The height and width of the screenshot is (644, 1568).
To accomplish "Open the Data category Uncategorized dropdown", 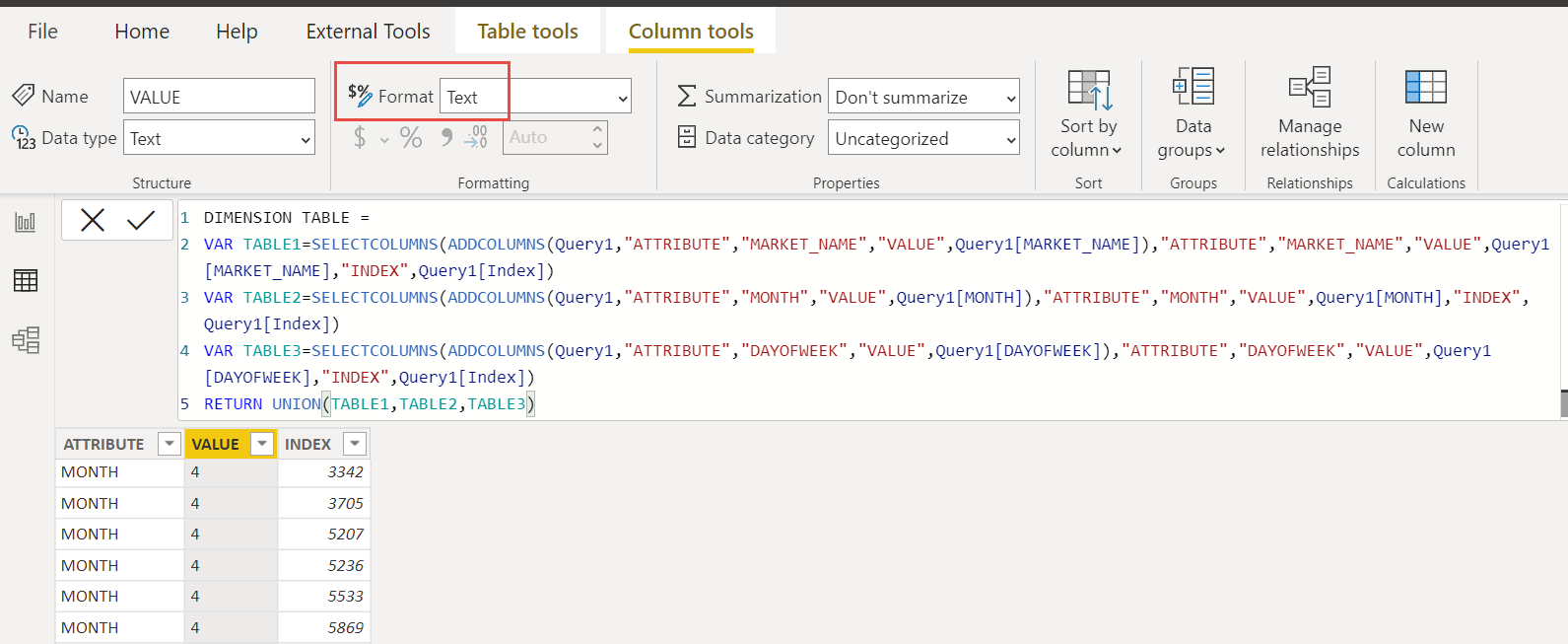I will 923,138.
